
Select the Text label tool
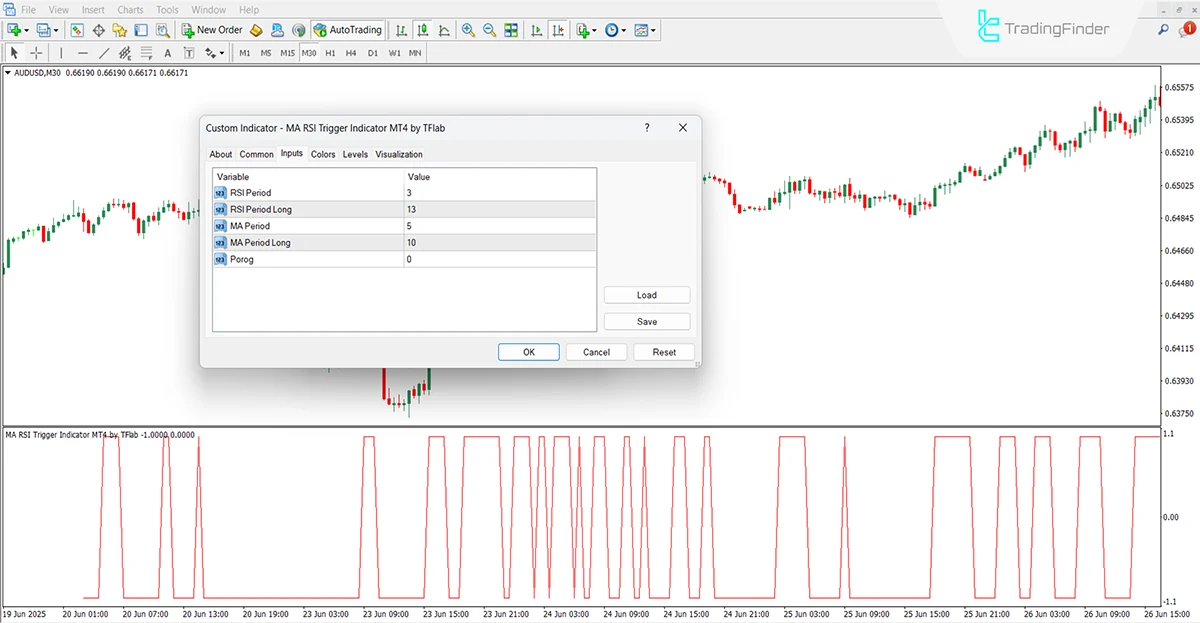pos(188,52)
